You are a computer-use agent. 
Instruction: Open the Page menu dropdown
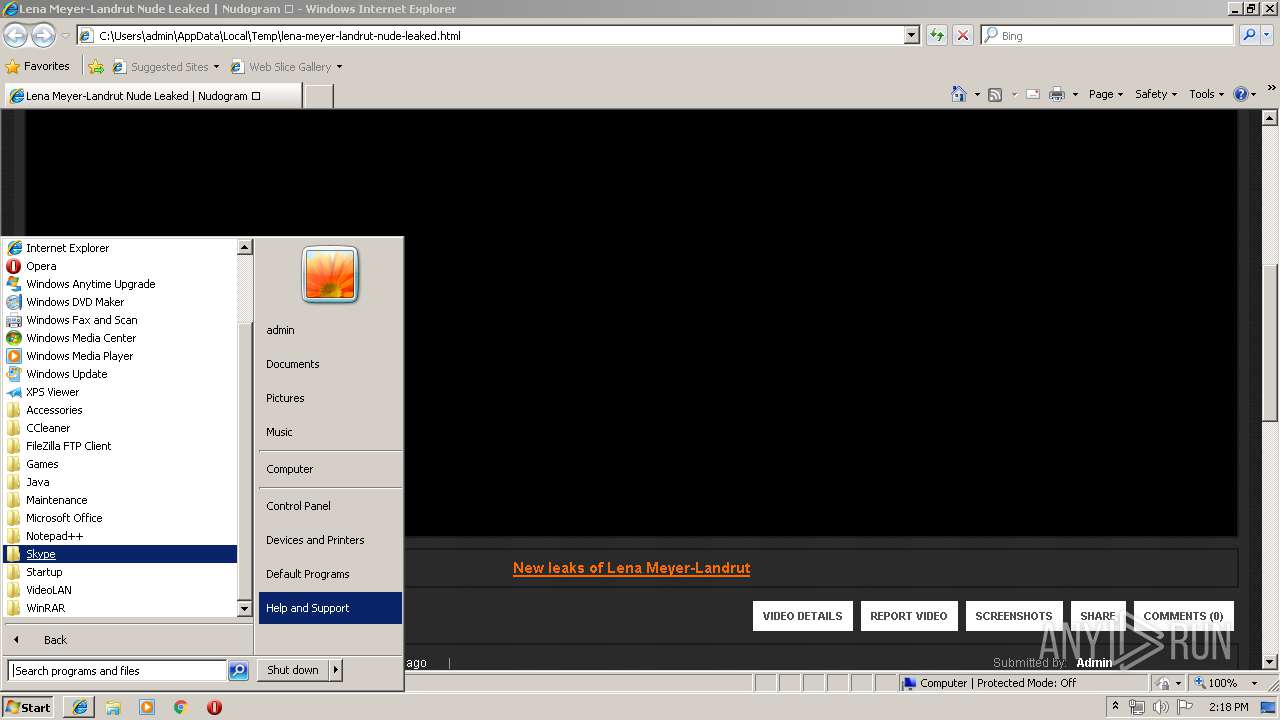[x=1105, y=94]
